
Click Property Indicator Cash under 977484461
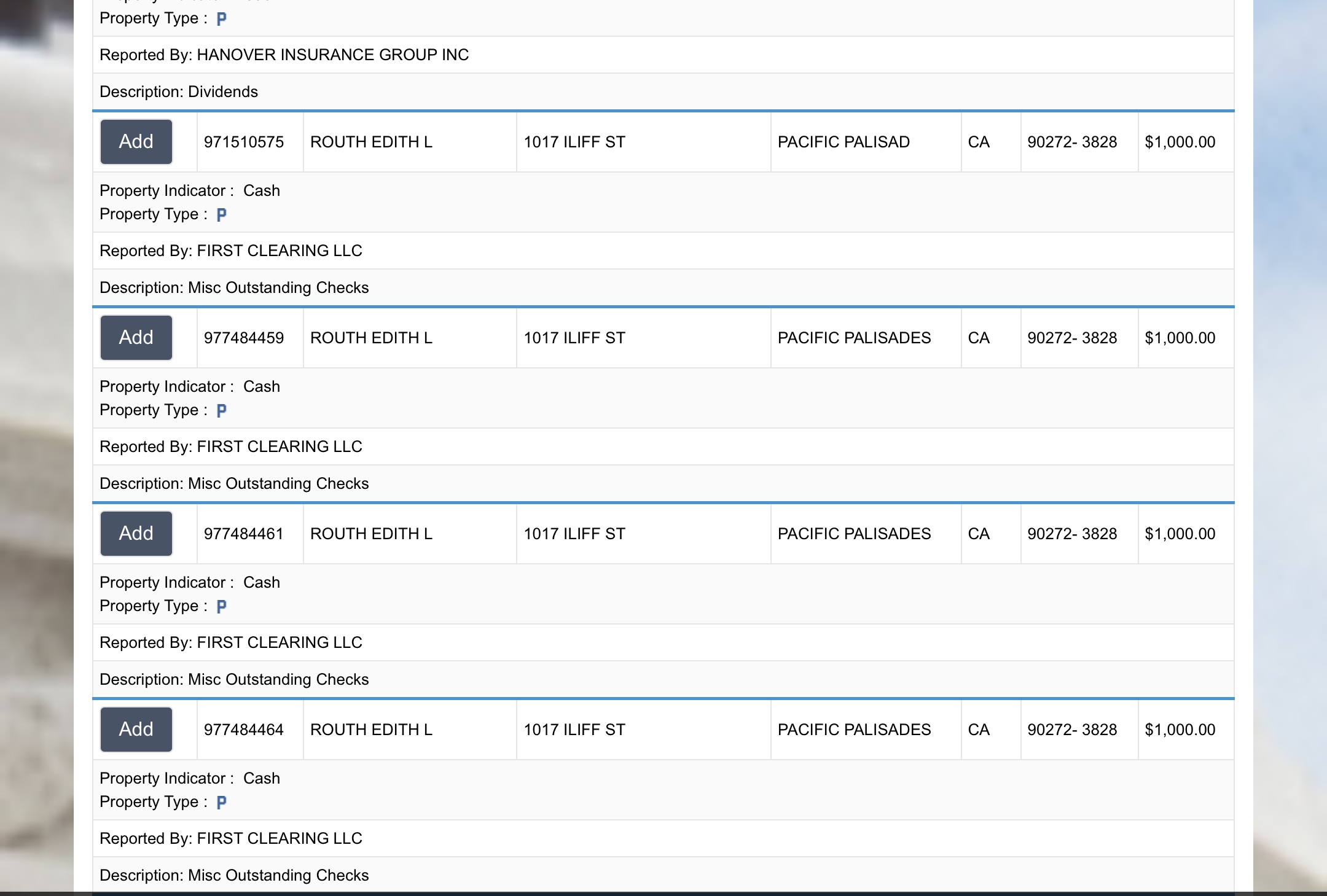click(x=190, y=582)
